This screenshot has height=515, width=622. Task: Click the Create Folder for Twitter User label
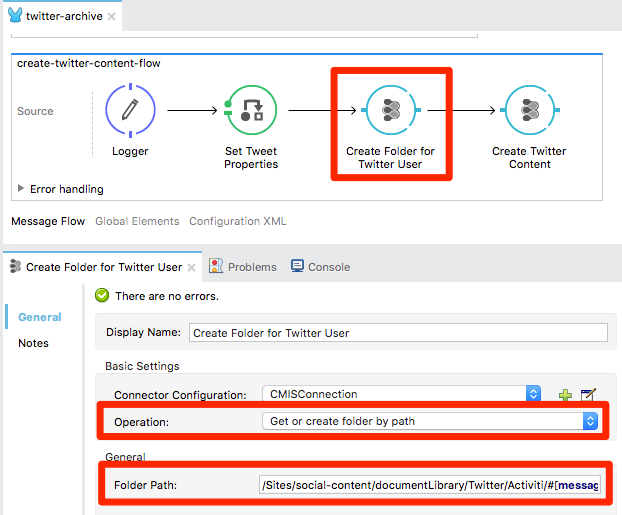click(390, 158)
